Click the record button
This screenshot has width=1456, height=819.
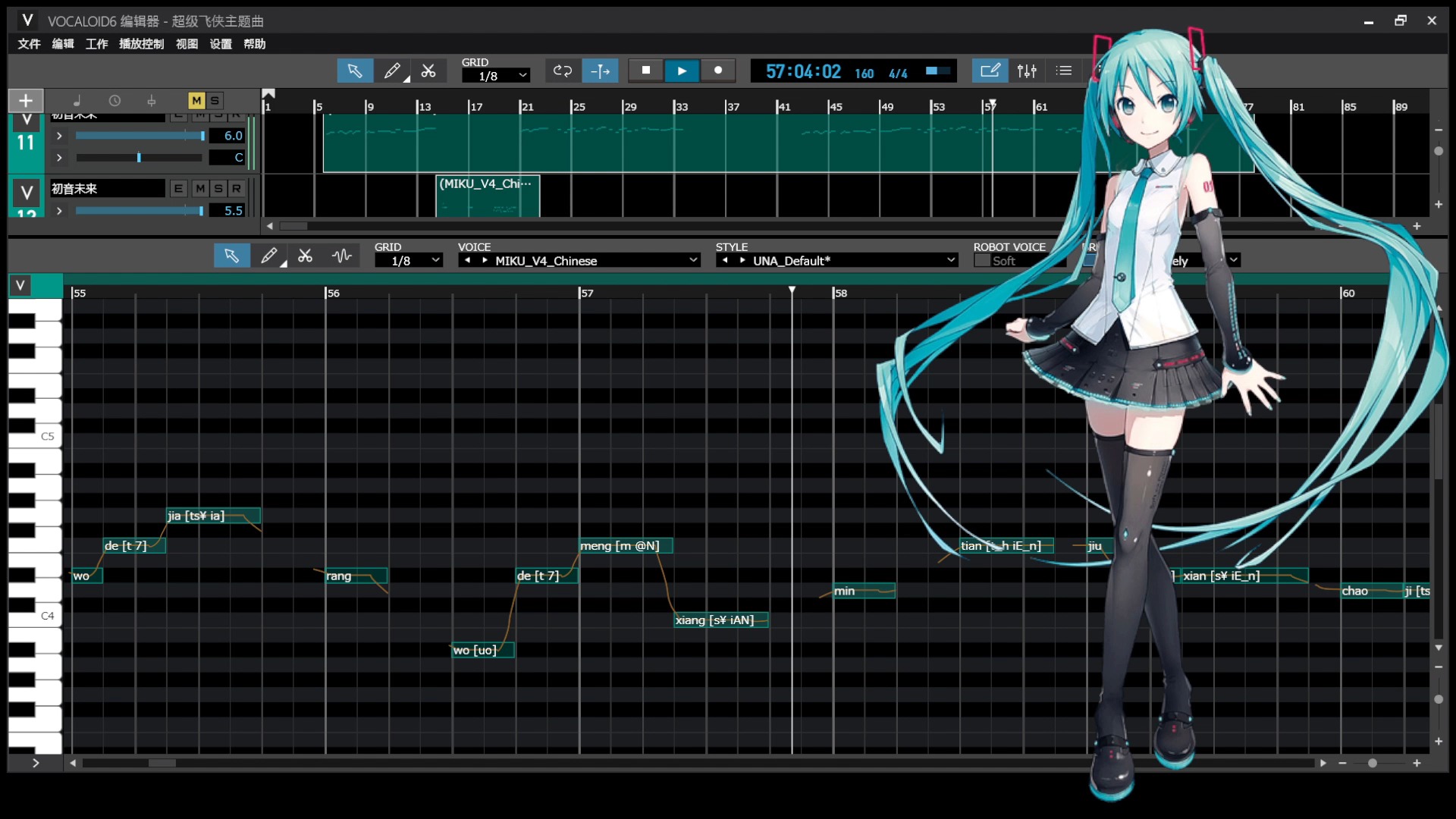click(x=718, y=71)
